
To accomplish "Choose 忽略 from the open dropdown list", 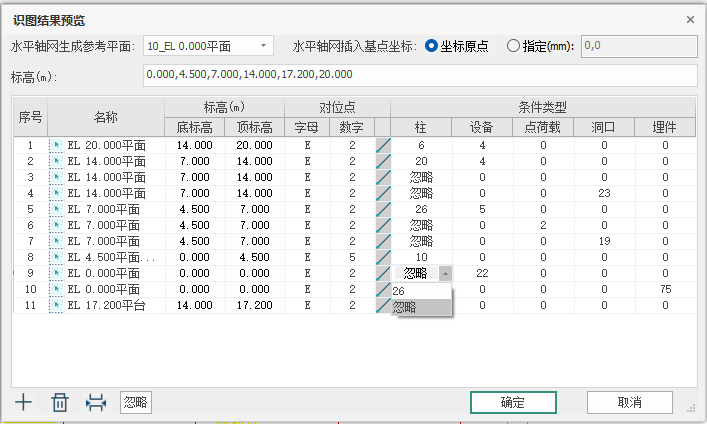I will (421, 307).
